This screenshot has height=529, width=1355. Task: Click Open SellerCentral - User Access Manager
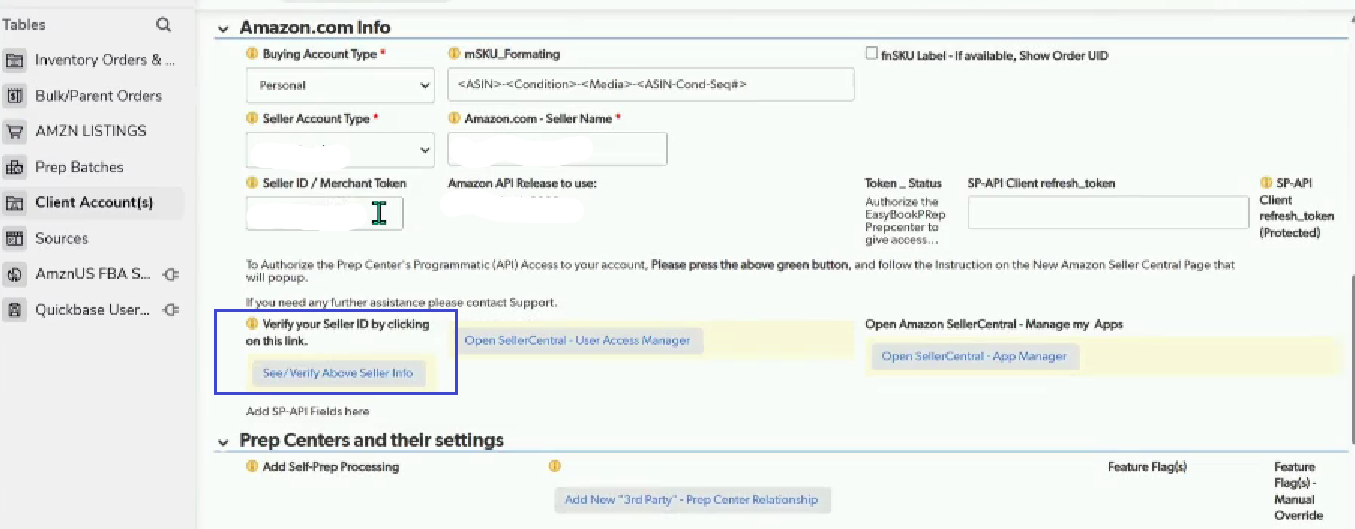point(577,341)
